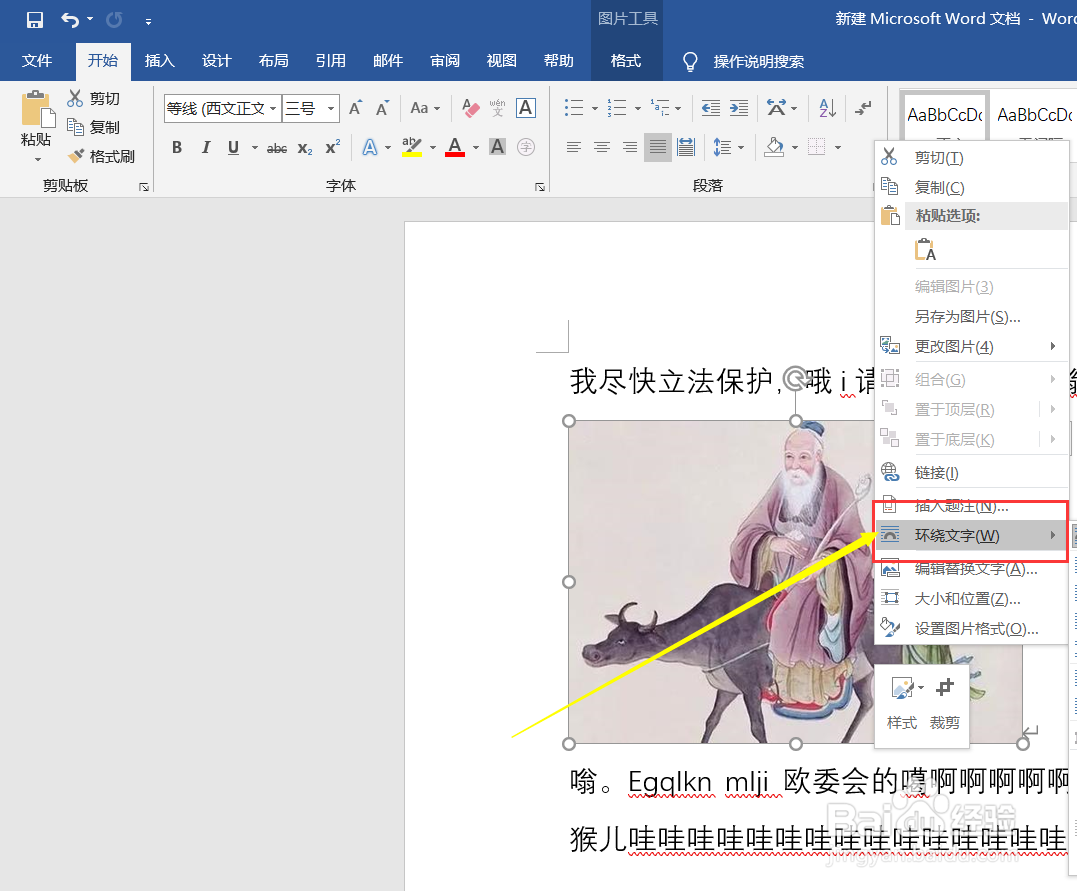Apply character border A icon
This screenshot has height=891, width=1077.
coord(525,108)
